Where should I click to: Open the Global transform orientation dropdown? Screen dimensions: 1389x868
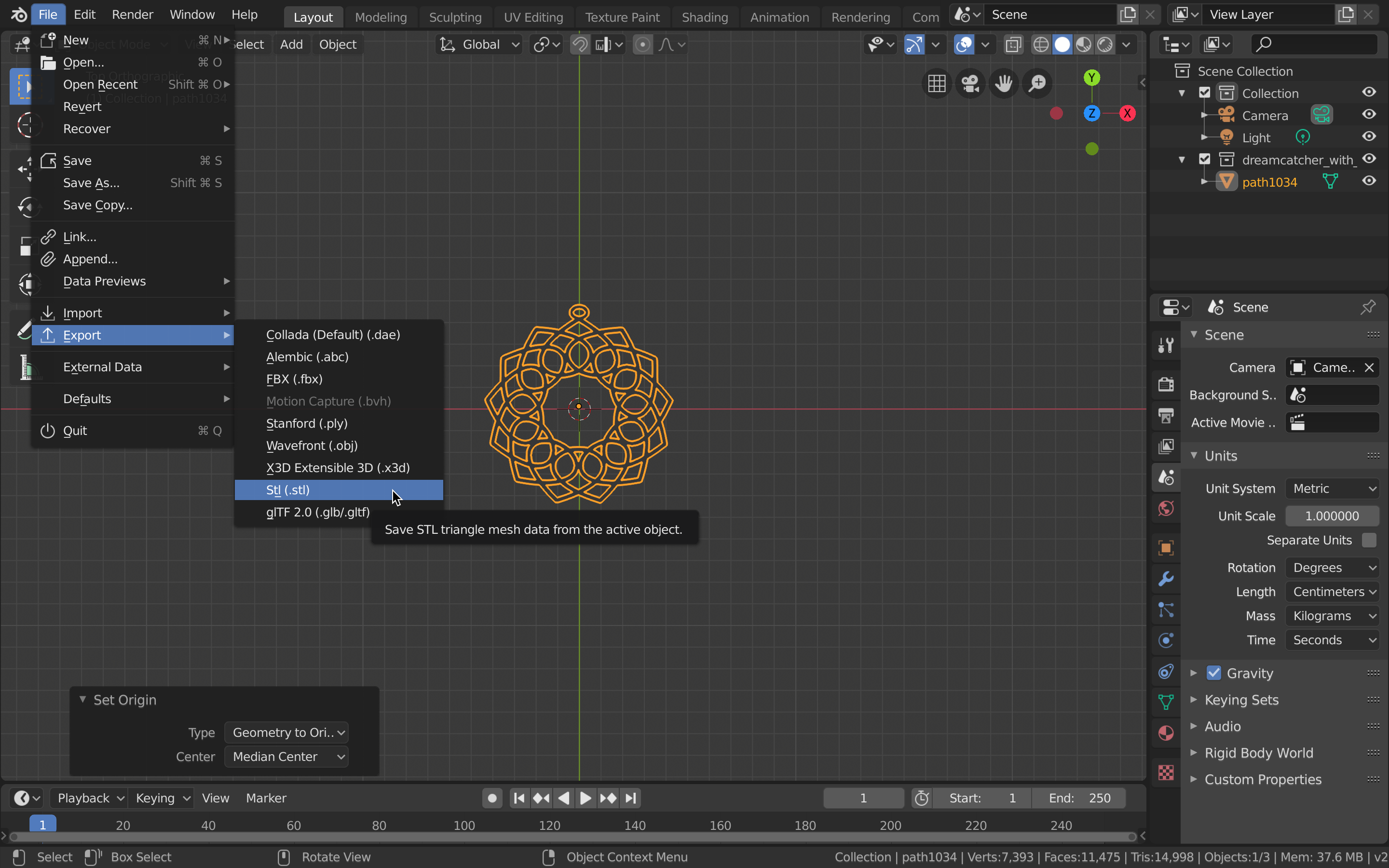[x=479, y=44]
